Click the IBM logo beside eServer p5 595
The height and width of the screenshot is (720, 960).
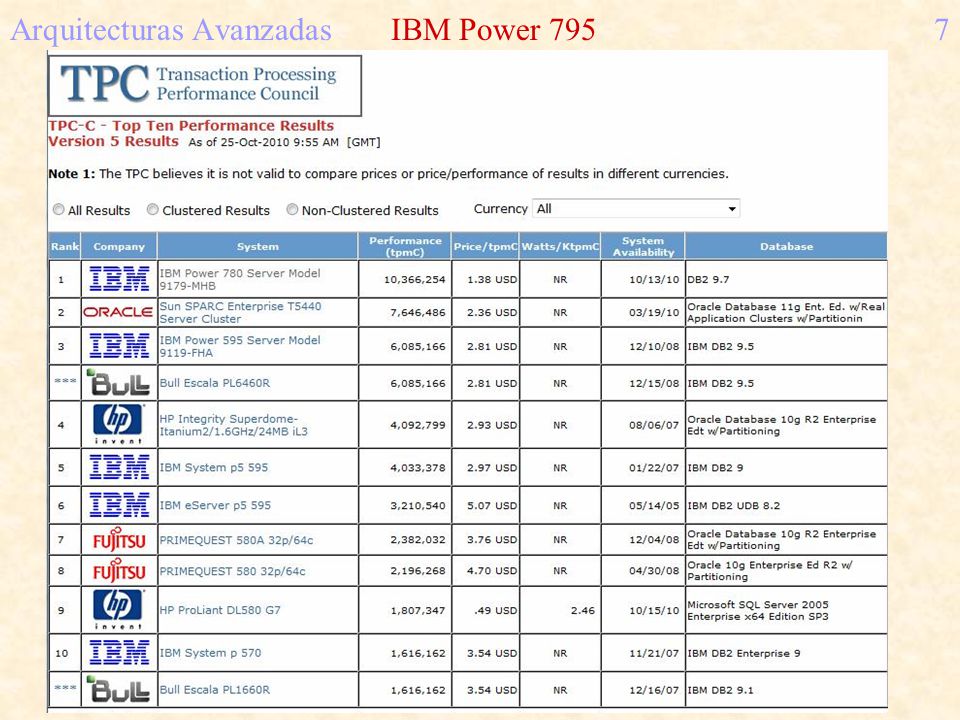click(x=119, y=505)
